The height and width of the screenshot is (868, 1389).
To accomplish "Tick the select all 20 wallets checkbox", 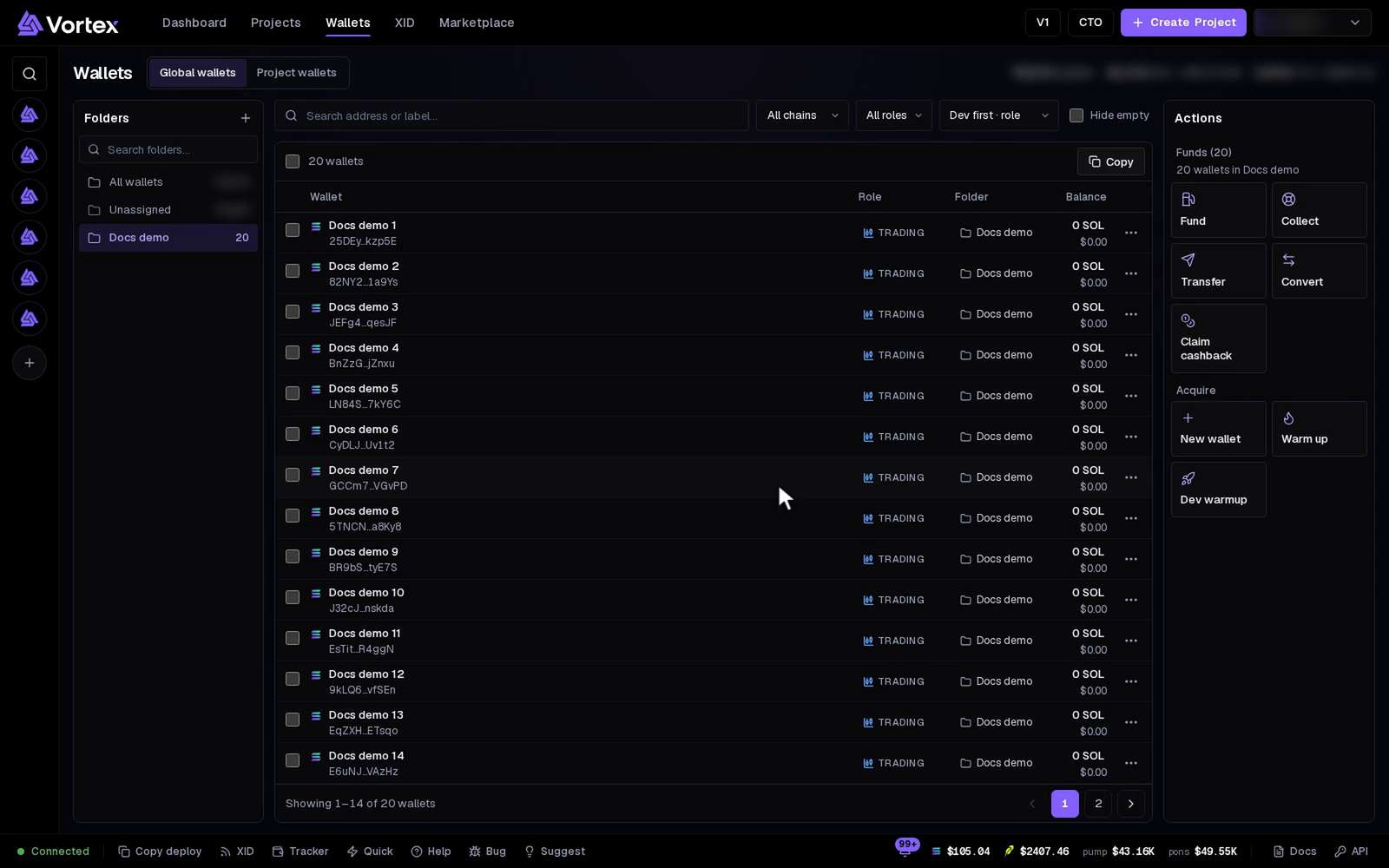I will (x=293, y=161).
